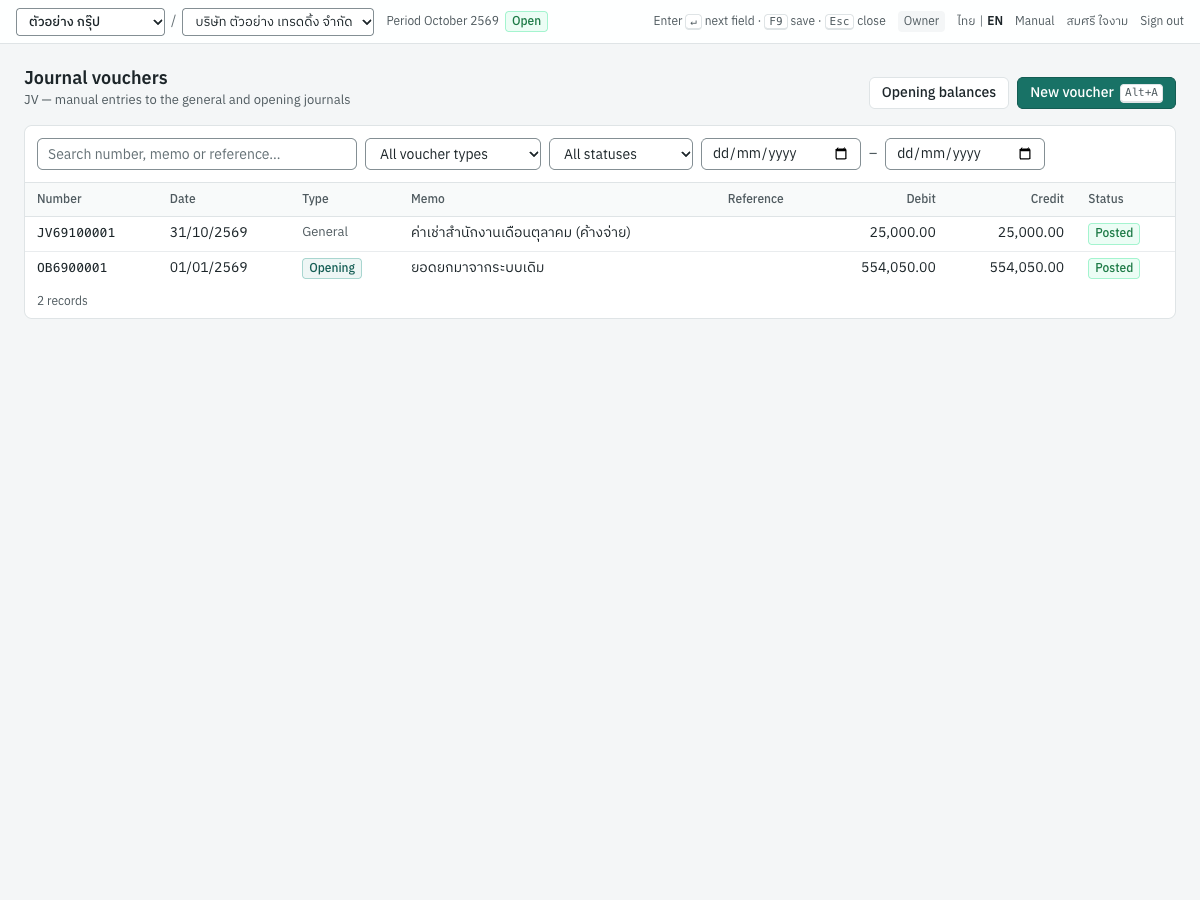1200x900 pixels.
Task: Select EN as the interface language
Action: (995, 21)
